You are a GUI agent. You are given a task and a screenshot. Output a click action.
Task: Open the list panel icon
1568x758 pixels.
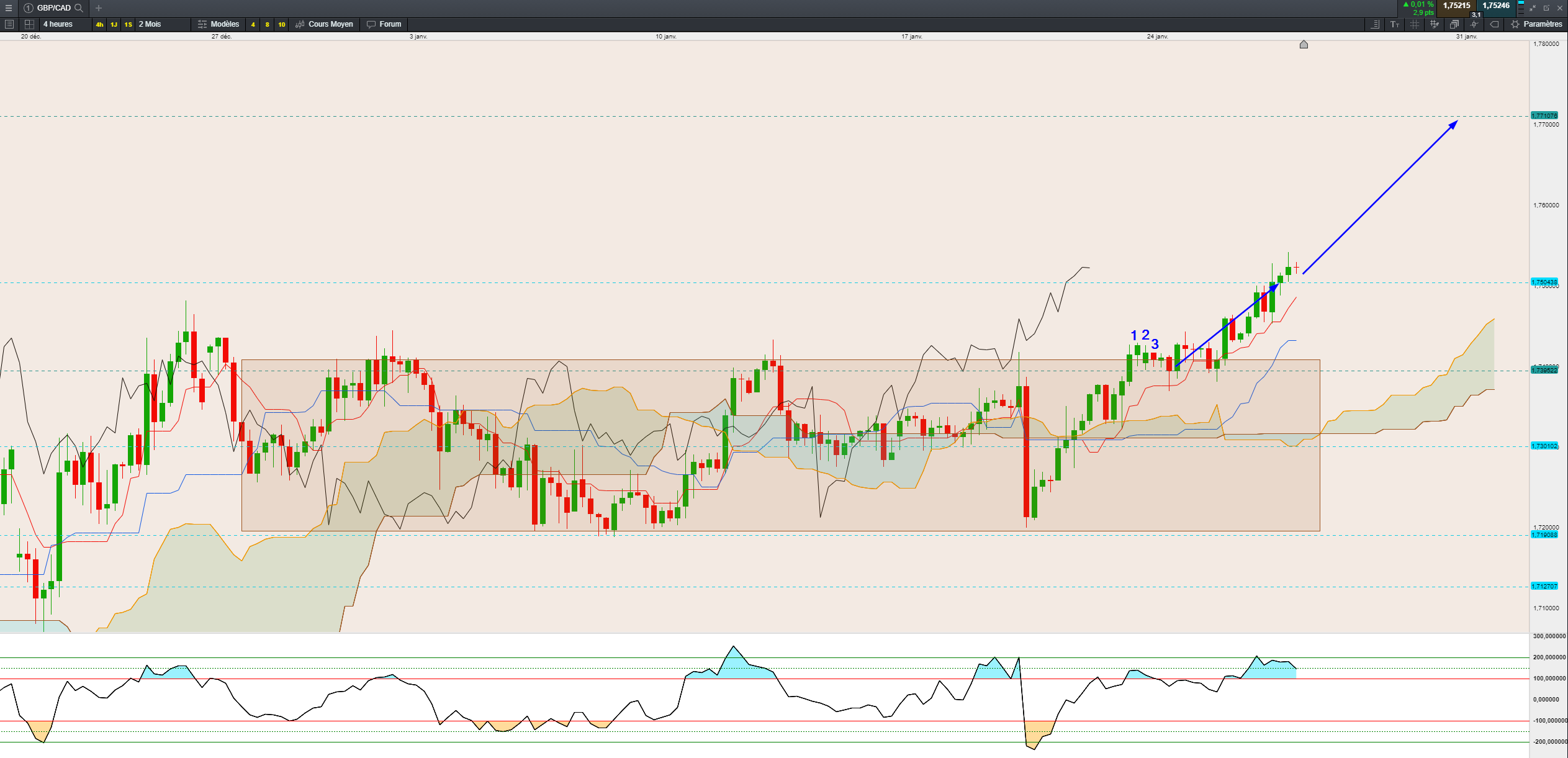(x=9, y=24)
